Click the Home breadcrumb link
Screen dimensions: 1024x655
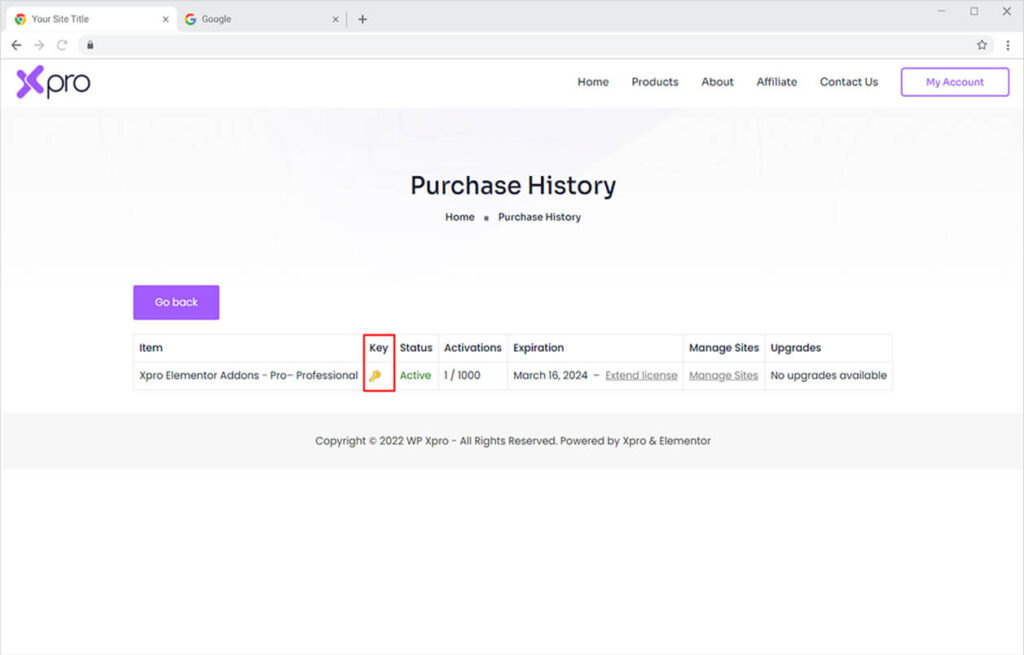point(460,217)
